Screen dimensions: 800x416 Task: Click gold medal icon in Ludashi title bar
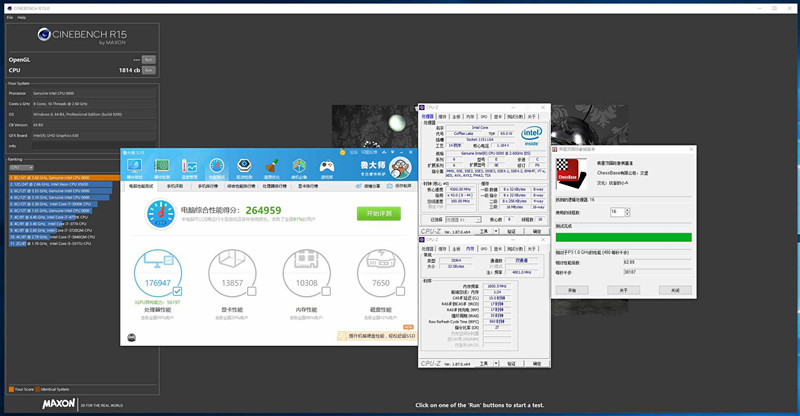pyautogui.click(x=342, y=152)
